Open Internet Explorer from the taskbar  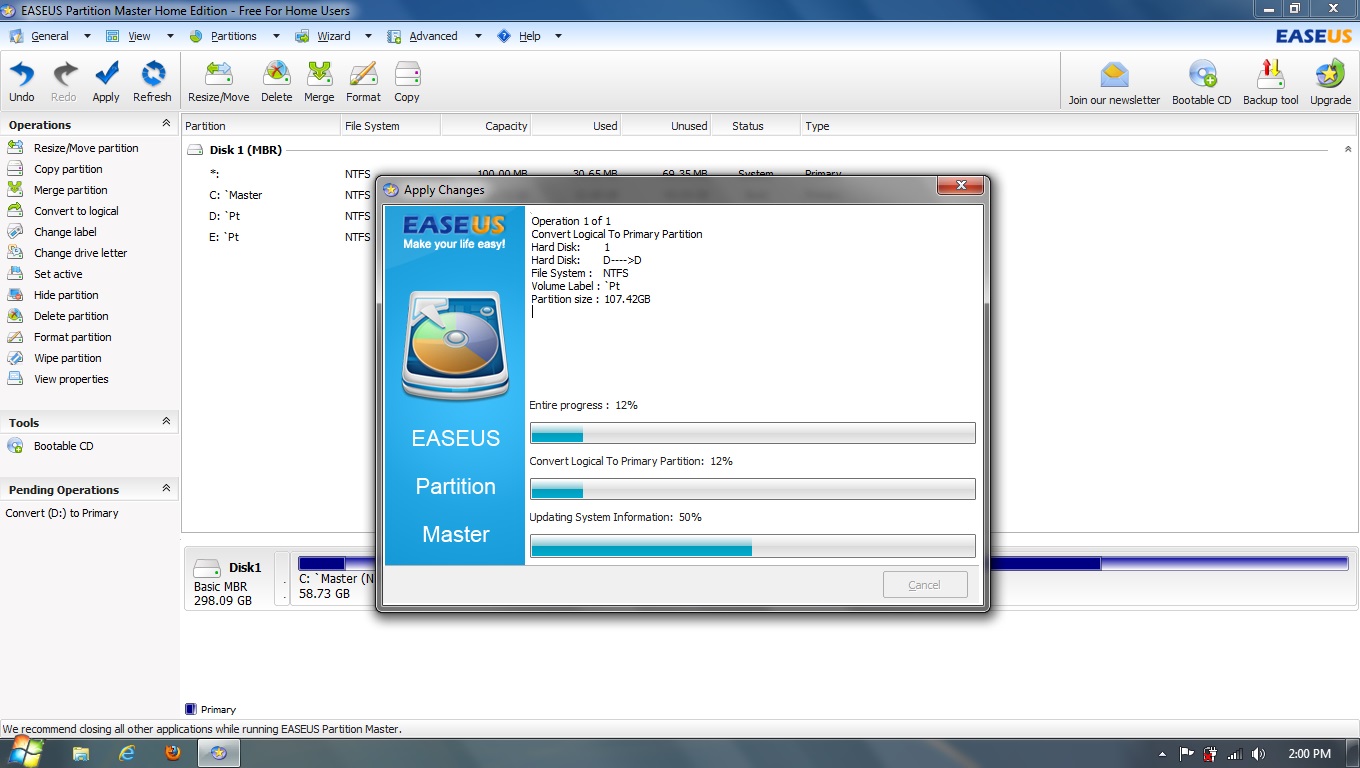pyautogui.click(x=127, y=753)
